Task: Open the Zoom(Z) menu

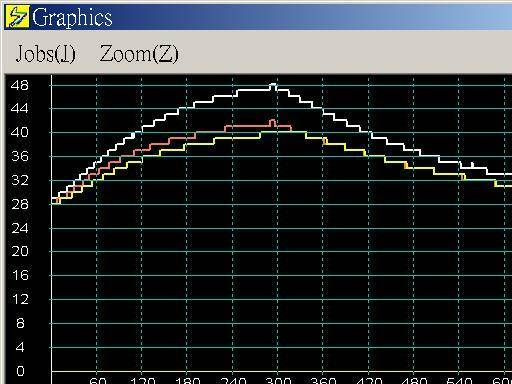Action: click(x=139, y=54)
